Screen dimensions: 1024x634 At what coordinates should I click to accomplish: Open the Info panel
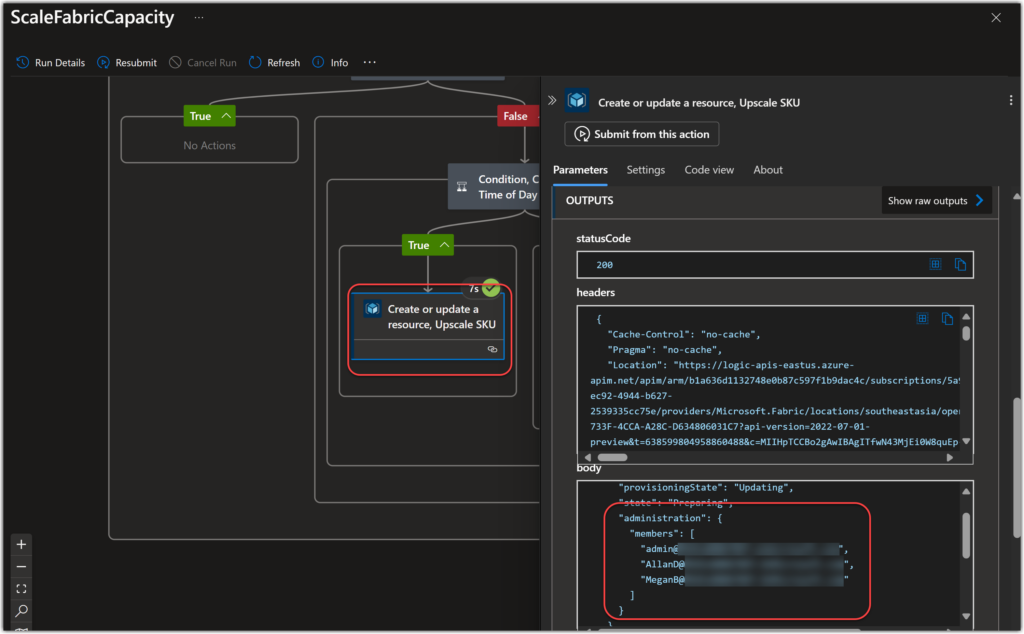330,63
